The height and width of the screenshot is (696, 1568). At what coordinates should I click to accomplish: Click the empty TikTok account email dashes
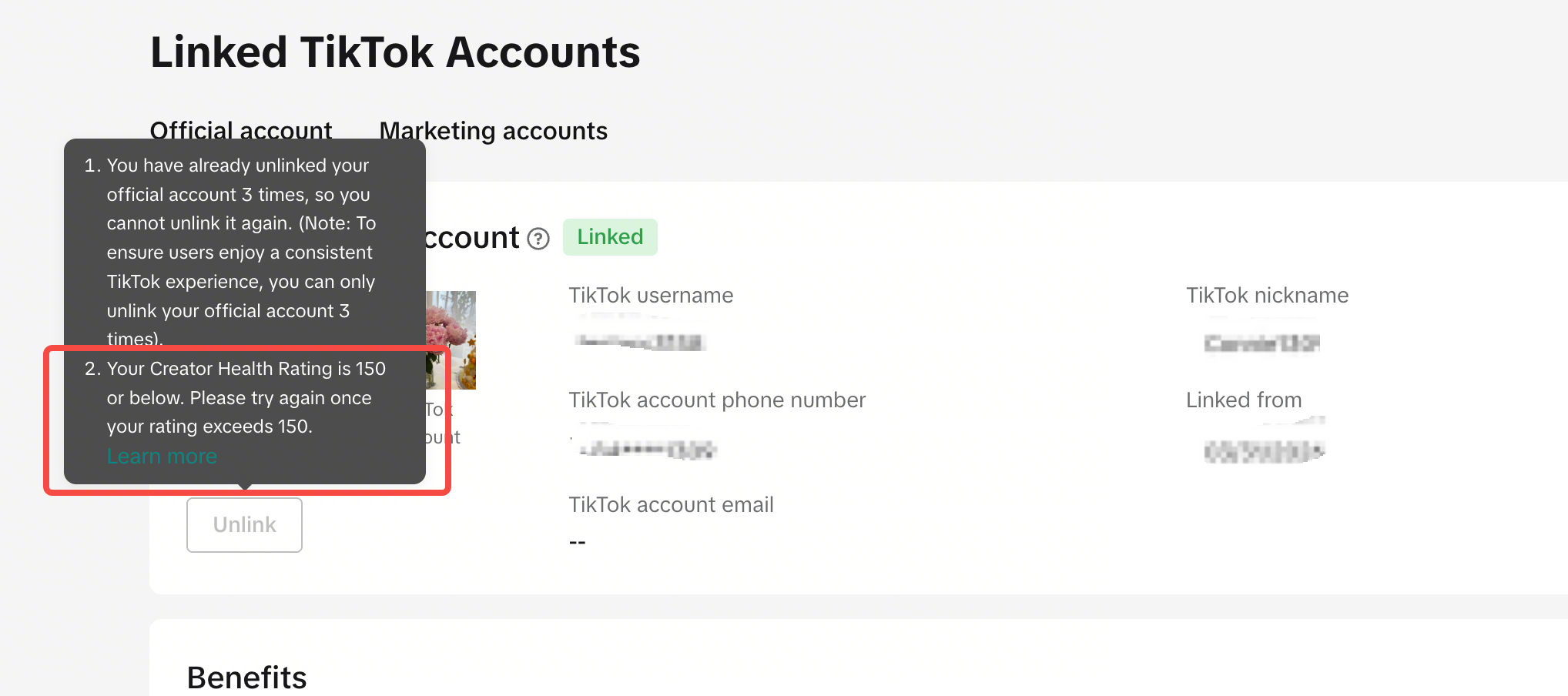(578, 542)
